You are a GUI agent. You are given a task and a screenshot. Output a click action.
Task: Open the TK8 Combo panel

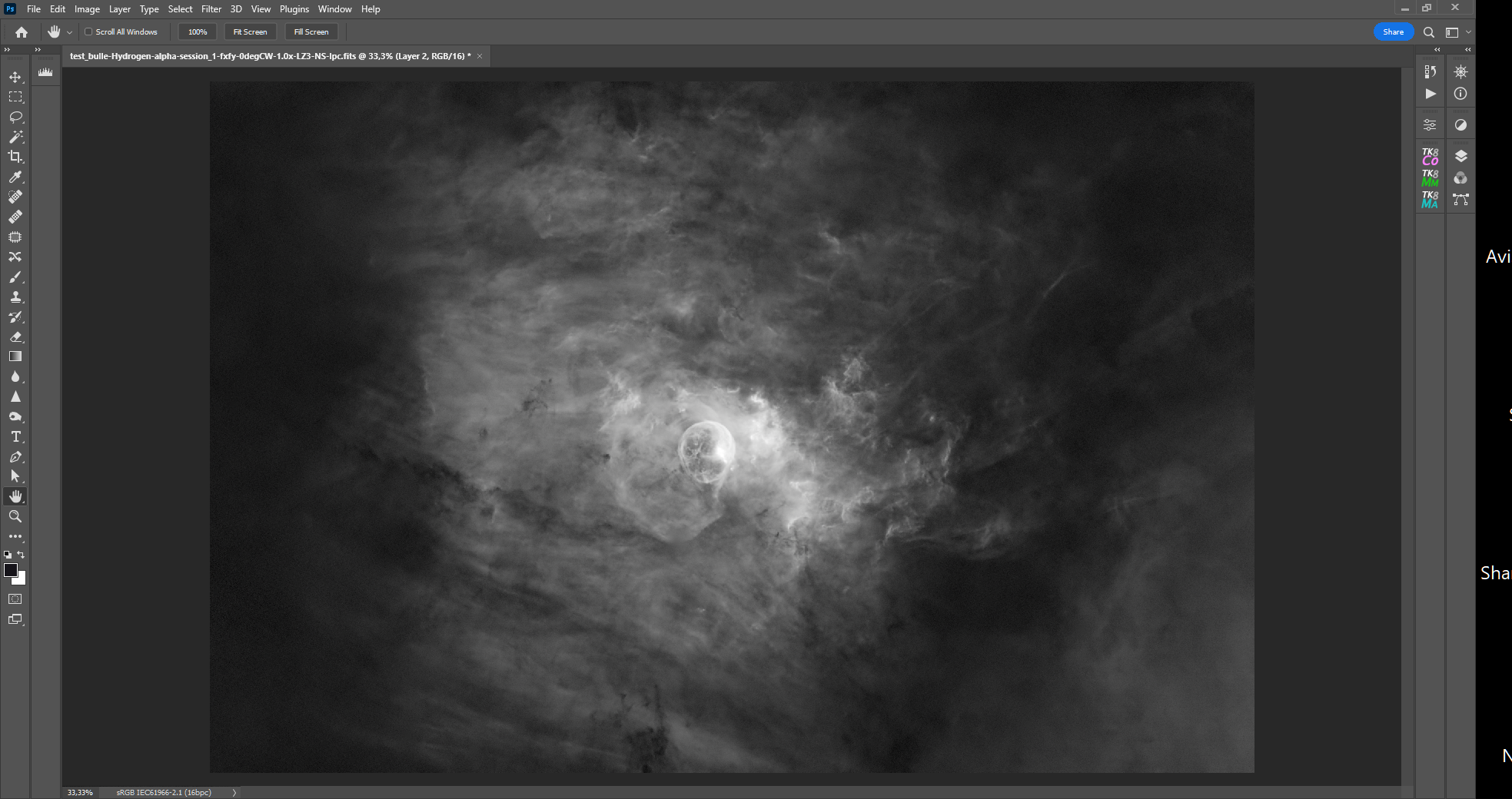[x=1430, y=156]
